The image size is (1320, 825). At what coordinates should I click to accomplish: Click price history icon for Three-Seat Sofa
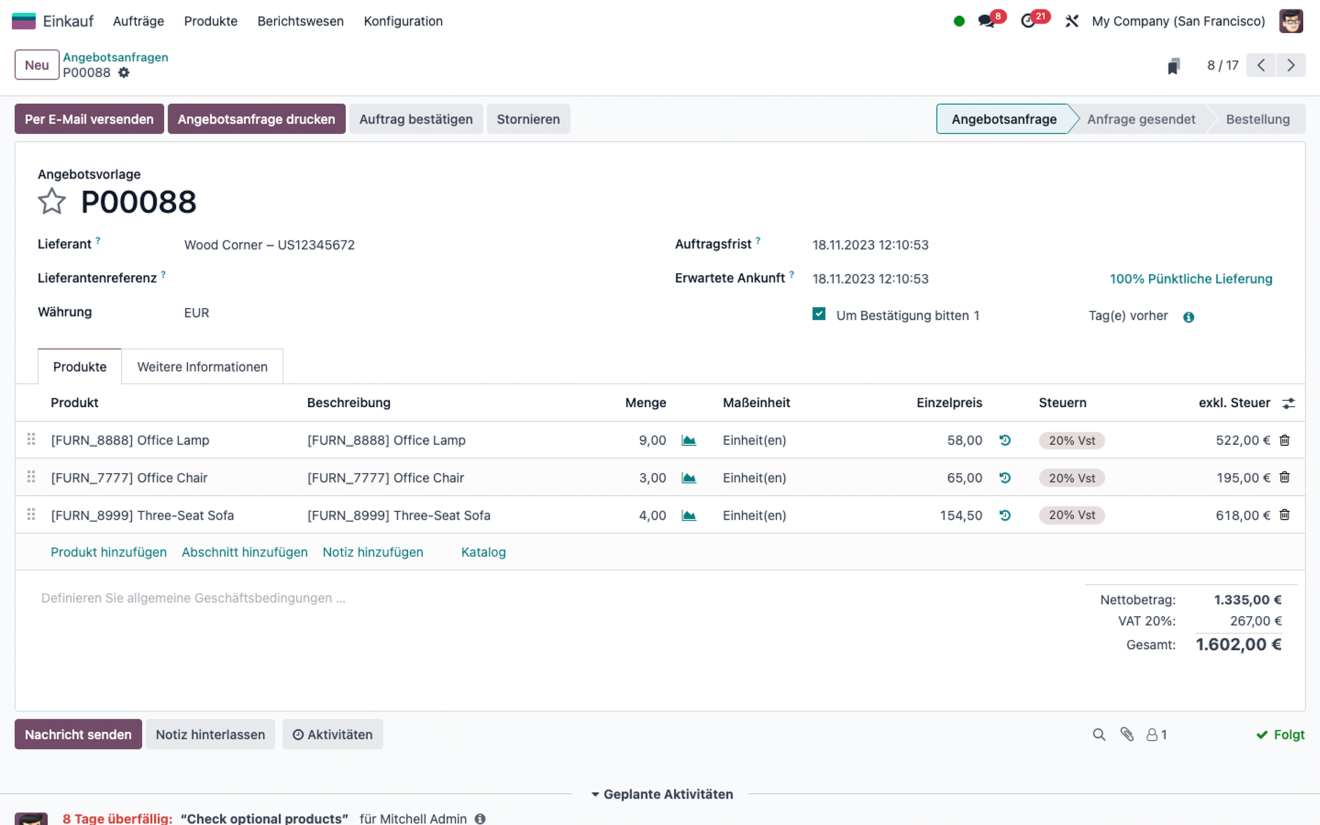pos(1005,515)
